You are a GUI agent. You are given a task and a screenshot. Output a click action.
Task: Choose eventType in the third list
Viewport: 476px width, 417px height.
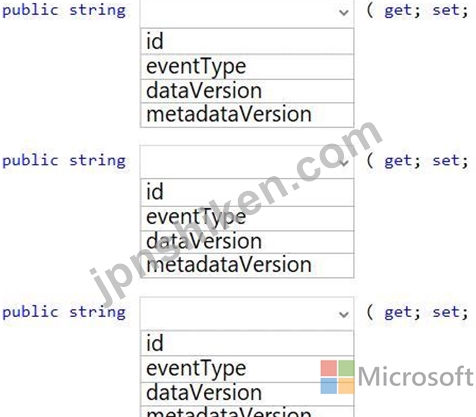(x=247, y=369)
